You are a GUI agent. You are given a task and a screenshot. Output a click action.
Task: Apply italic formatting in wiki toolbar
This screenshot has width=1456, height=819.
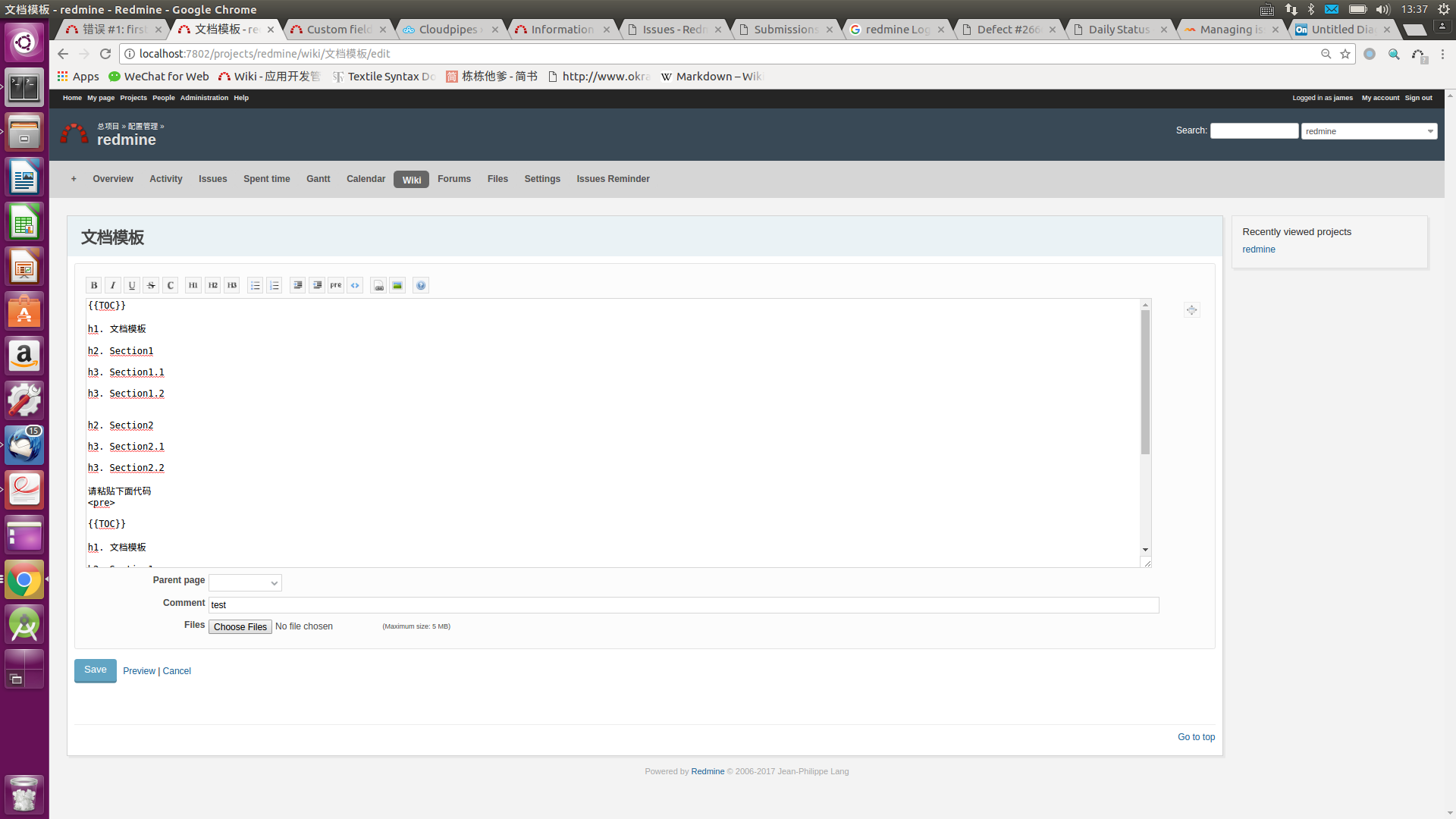pyautogui.click(x=113, y=285)
